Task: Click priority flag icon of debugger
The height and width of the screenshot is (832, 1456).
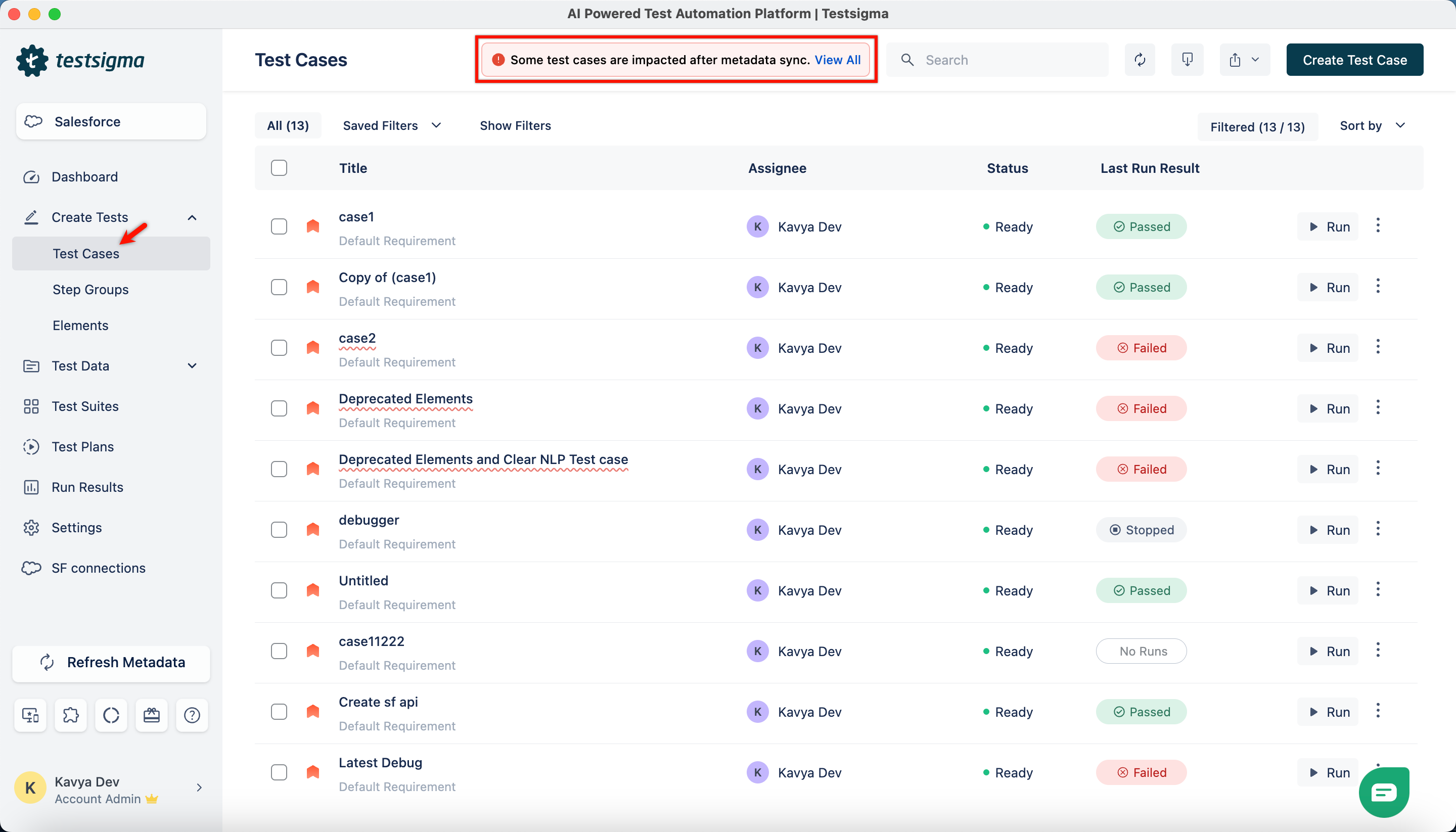Action: pyautogui.click(x=312, y=530)
